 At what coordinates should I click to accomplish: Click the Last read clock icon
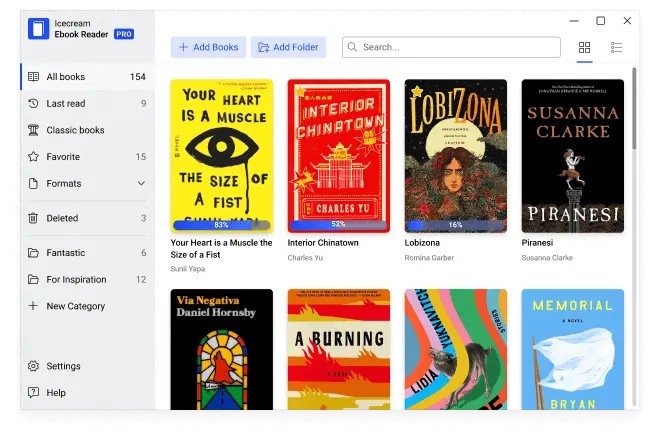coord(33,103)
